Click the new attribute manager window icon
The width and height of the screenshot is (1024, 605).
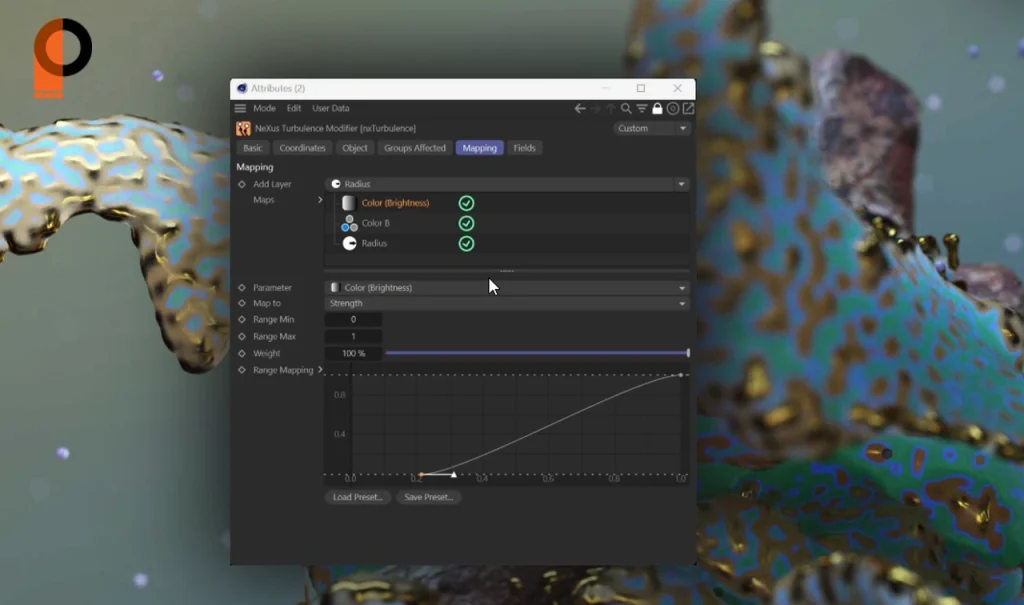pos(688,108)
